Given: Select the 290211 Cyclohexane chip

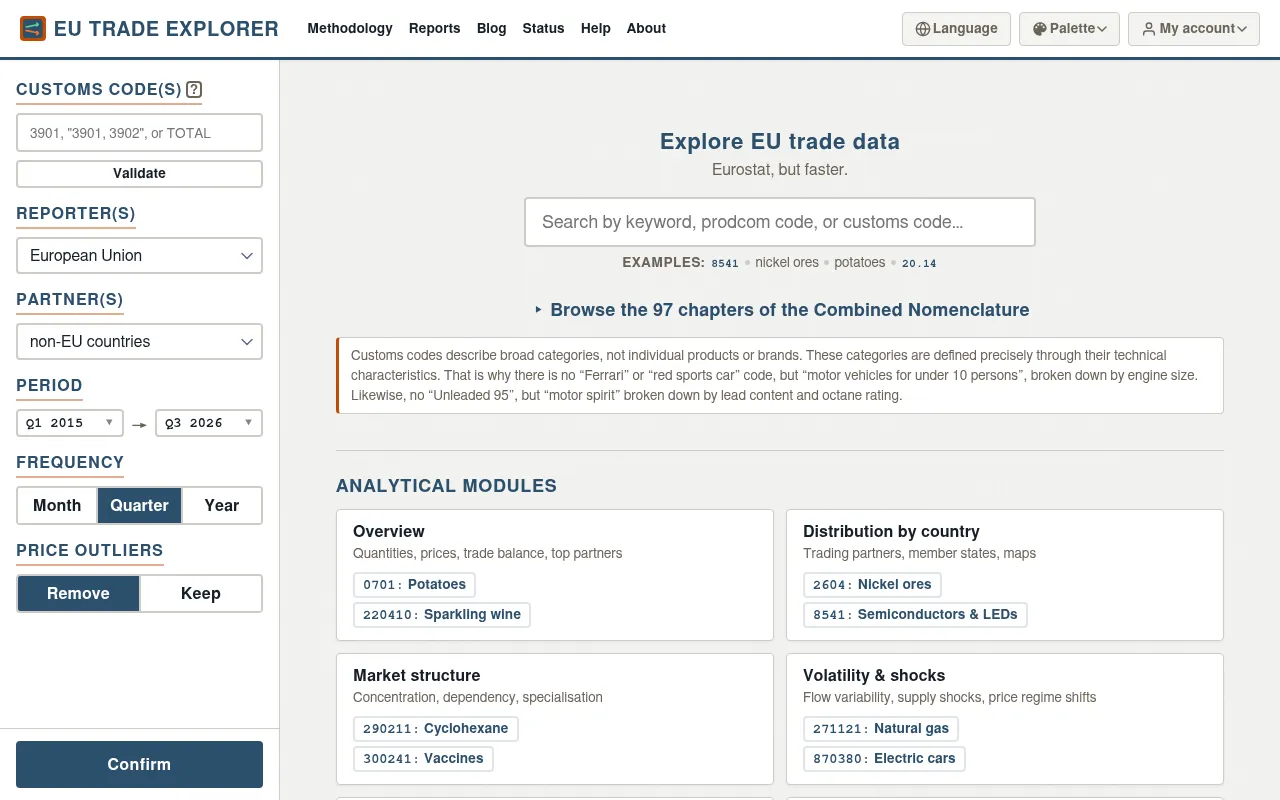Looking at the screenshot, I should (436, 729).
